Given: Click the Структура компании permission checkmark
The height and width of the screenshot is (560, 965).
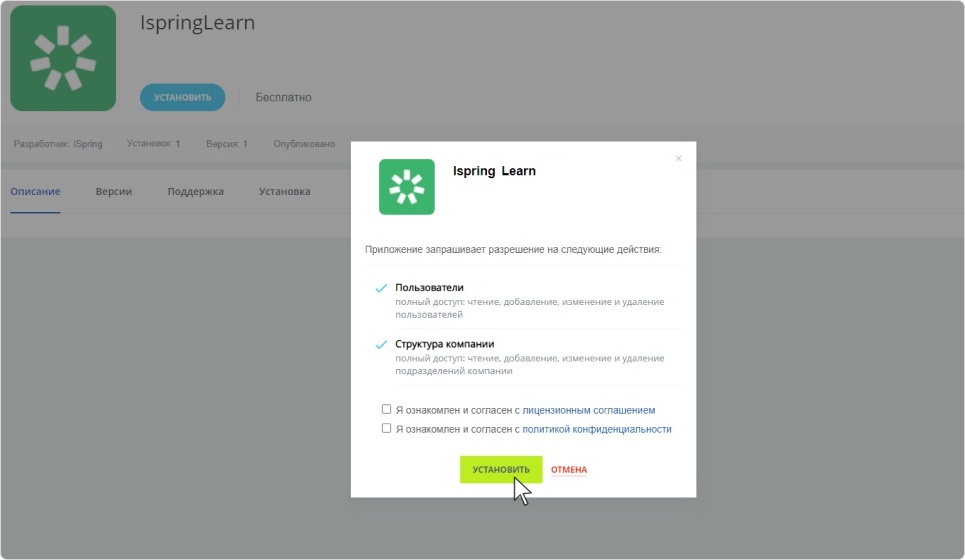Looking at the screenshot, I should [x=381, y=345].
